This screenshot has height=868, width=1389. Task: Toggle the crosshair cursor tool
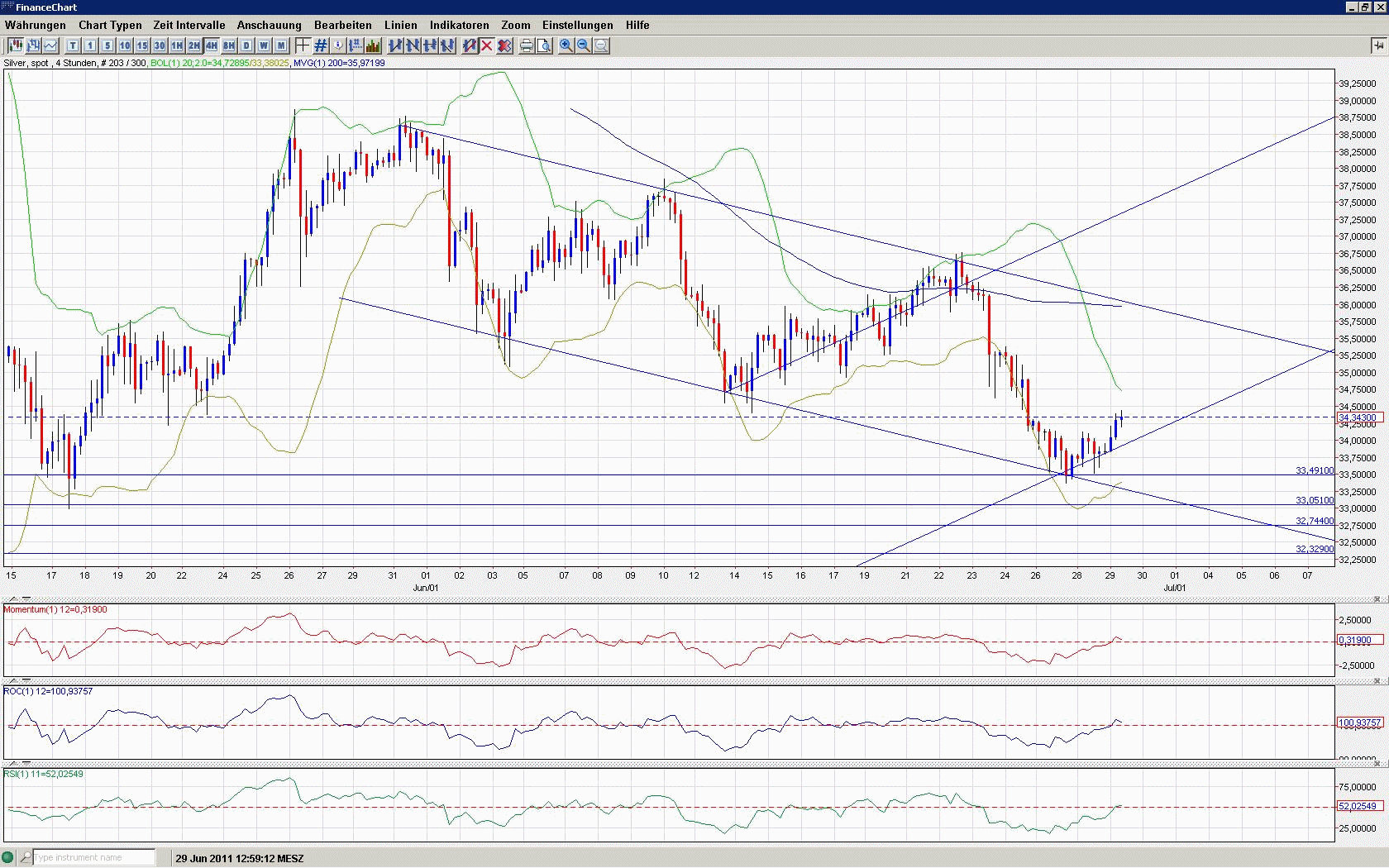click(303, 45)
